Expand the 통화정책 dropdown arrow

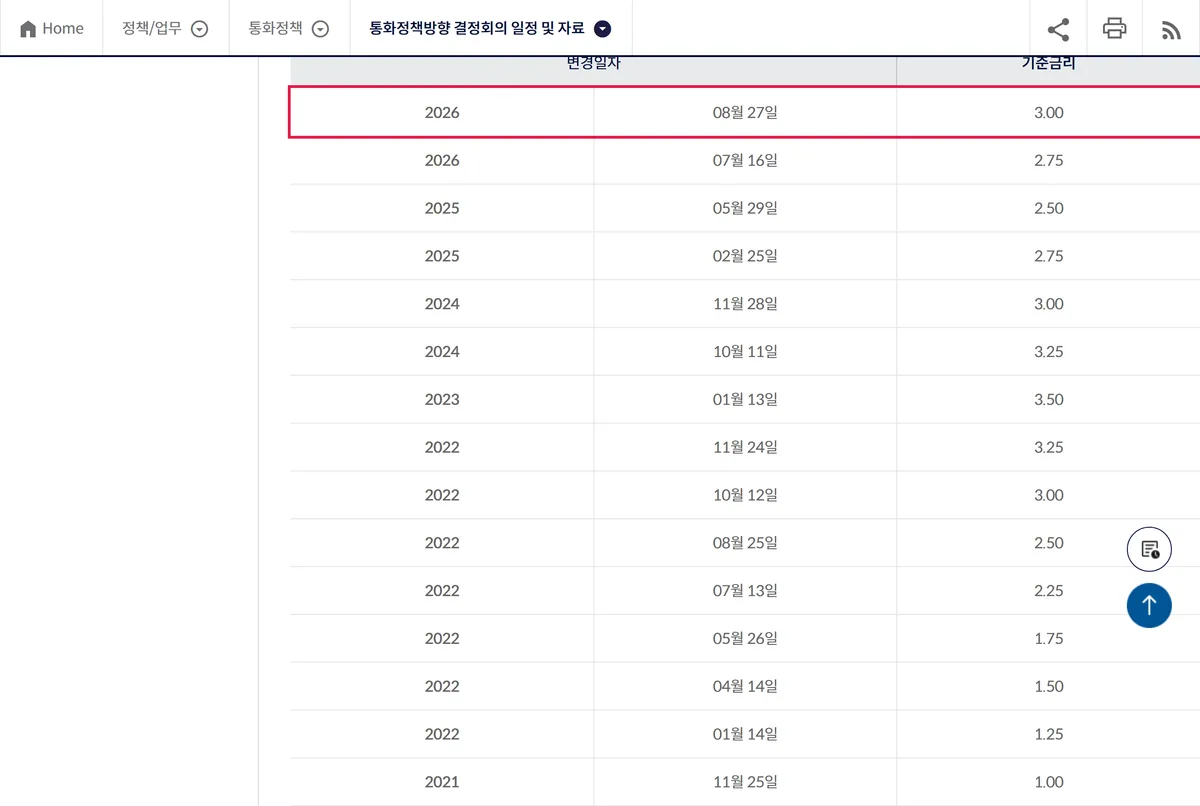(x=320, y=29)
